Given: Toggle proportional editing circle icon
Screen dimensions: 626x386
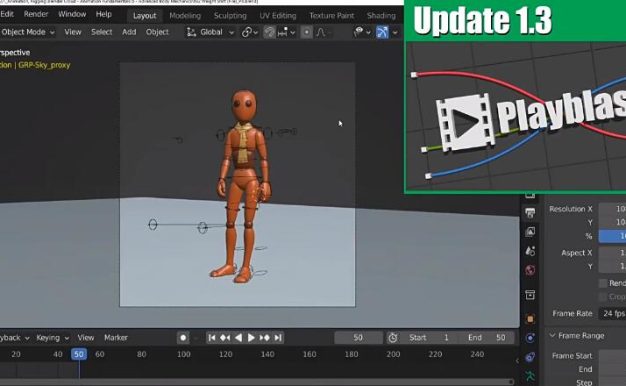Looking at the screenshot, I should coord(306,32).
